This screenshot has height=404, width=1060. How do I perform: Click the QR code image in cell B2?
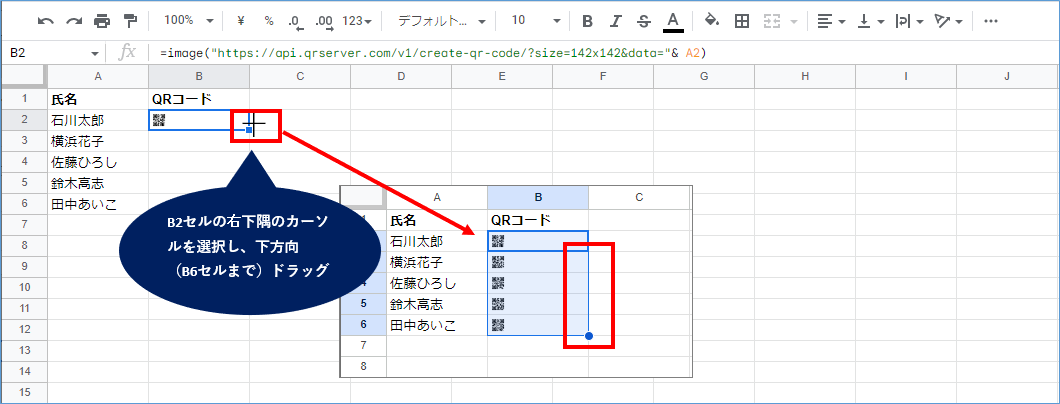click(x=159, y=120)
